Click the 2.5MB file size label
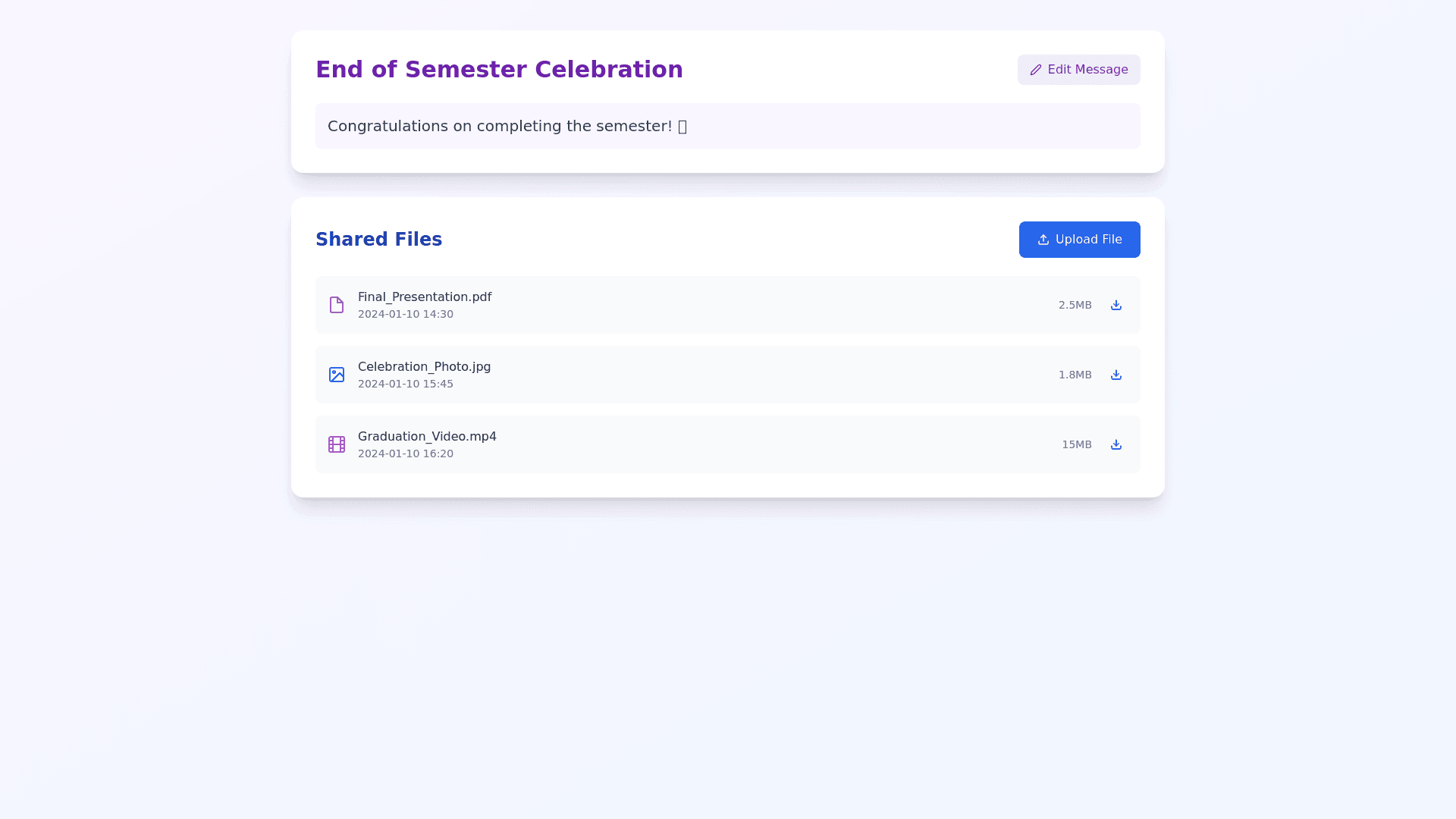1456x819 pixels. (1075, 305)
